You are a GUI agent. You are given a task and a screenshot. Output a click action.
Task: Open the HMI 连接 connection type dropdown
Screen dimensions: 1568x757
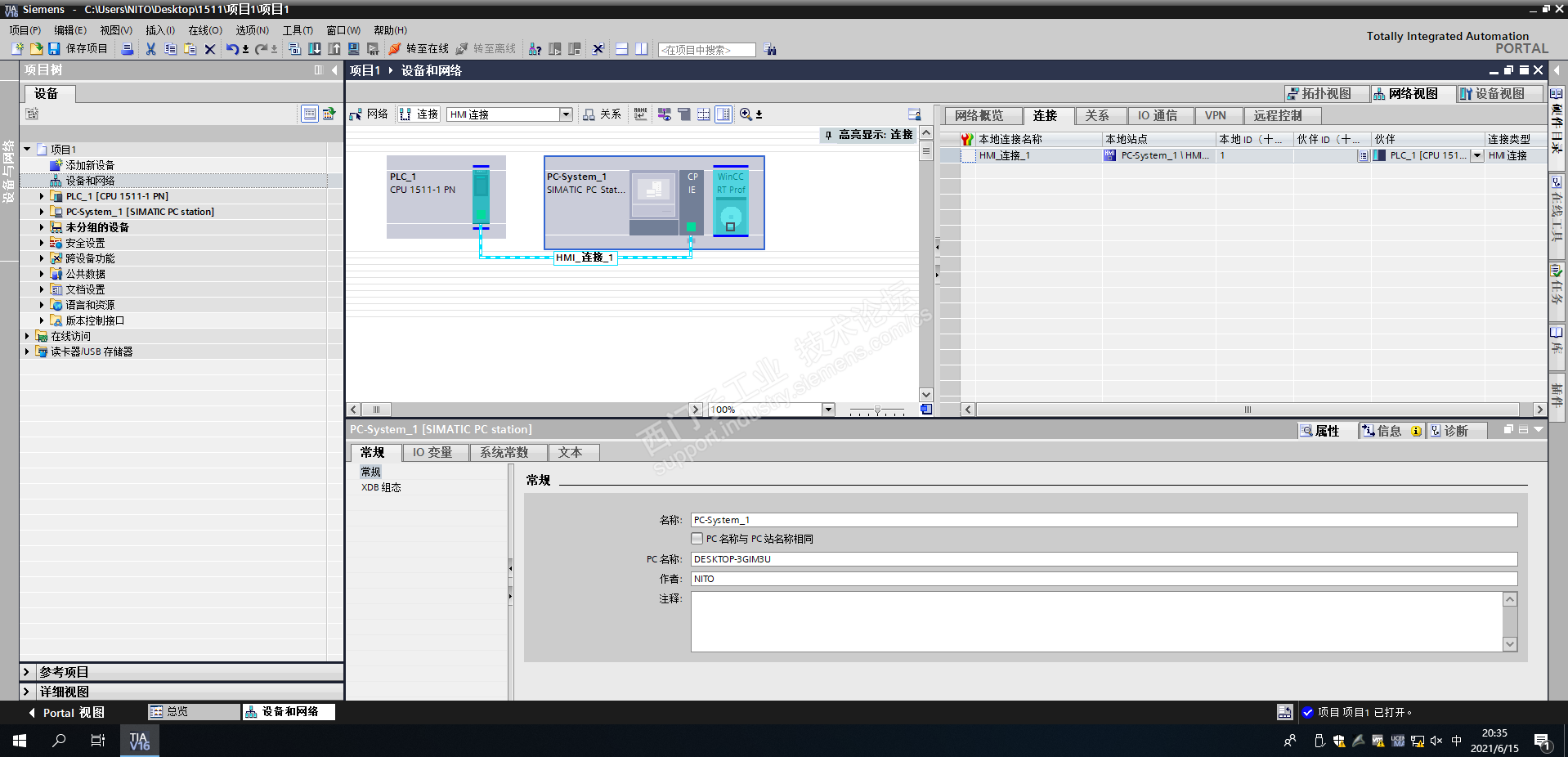[566, 114]
